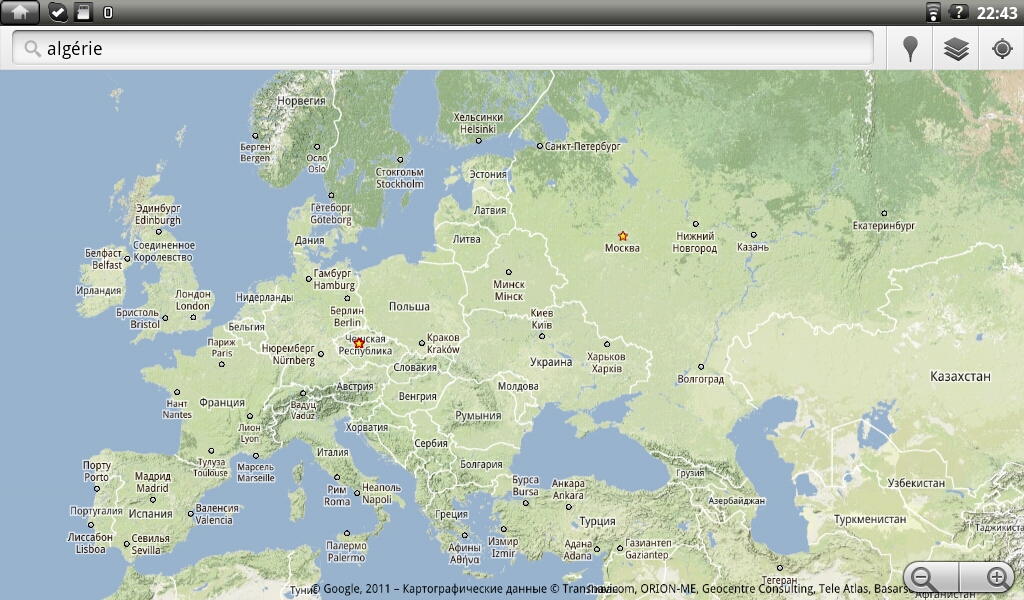Center map on my location
1024x600 pixels.
pos(1002,49)
